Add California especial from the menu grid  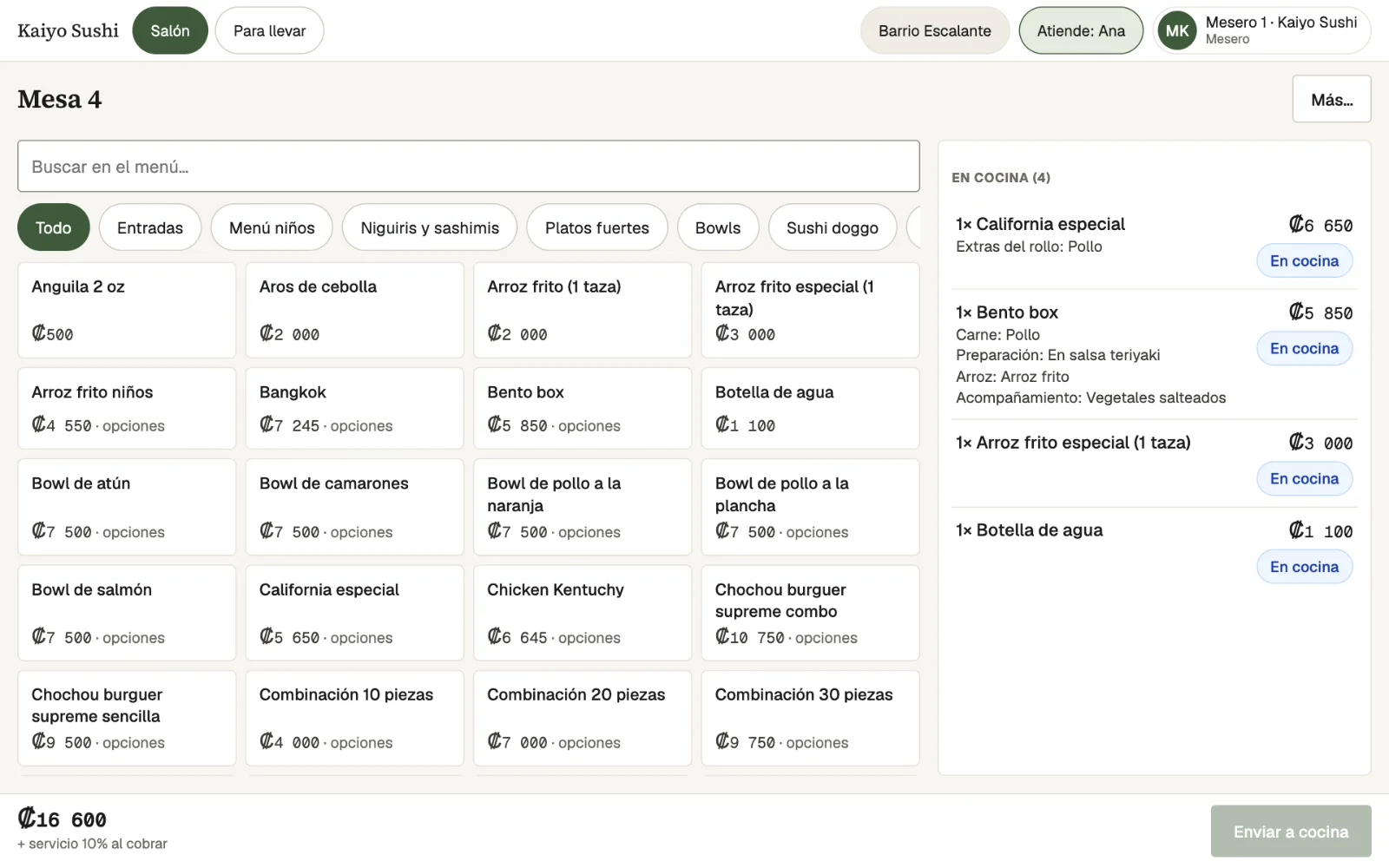click(355, 613)
